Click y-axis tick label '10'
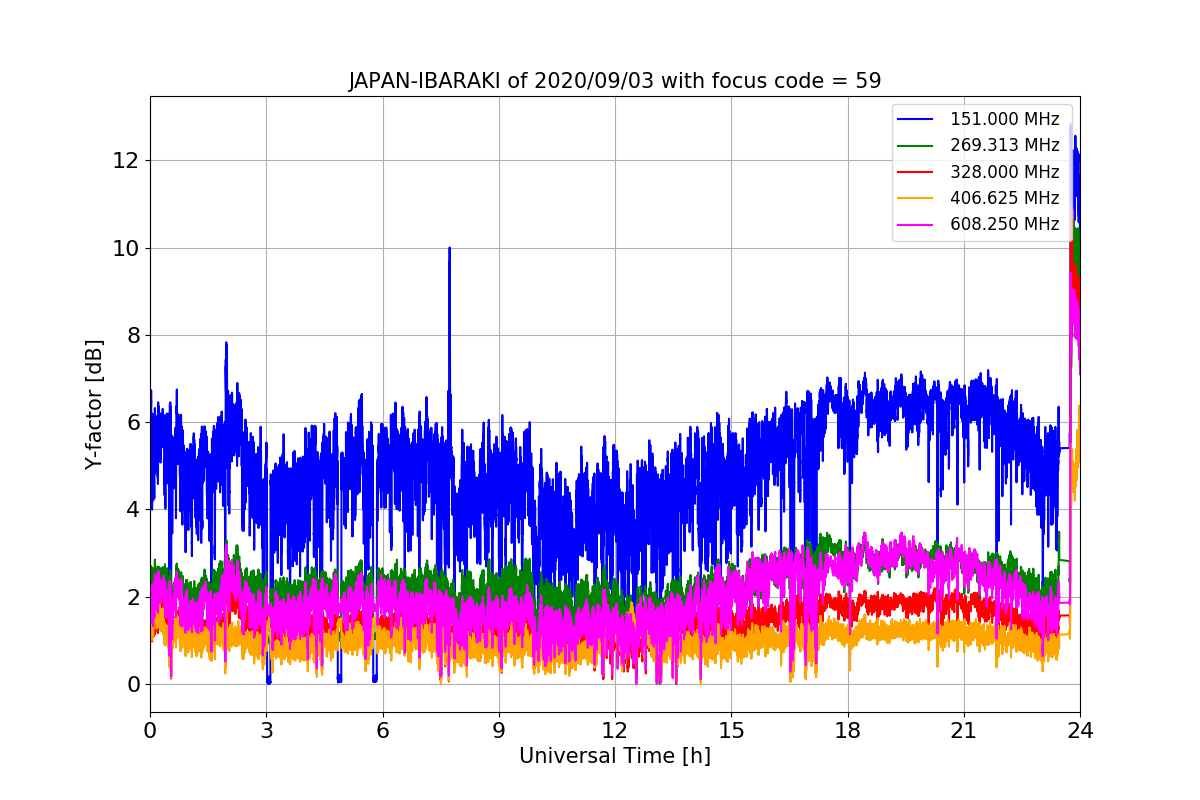This screenshot has width=1200, height=800. (x=127, y=248)
